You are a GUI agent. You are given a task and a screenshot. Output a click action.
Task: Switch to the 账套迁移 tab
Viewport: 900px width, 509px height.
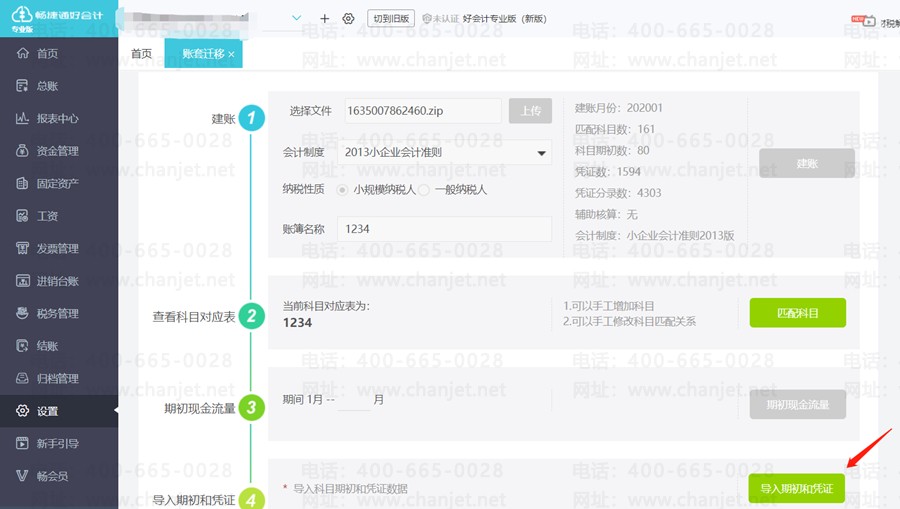(203, 53)
